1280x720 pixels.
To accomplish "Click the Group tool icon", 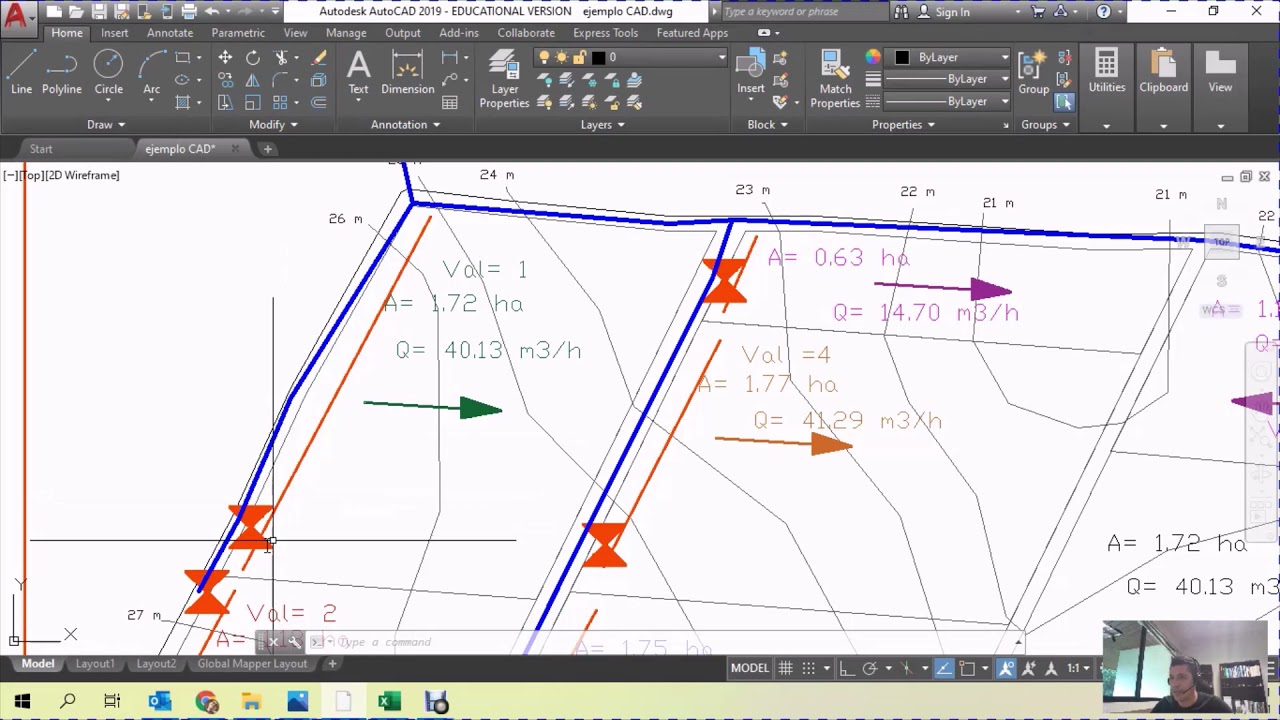I will 1034,73.
